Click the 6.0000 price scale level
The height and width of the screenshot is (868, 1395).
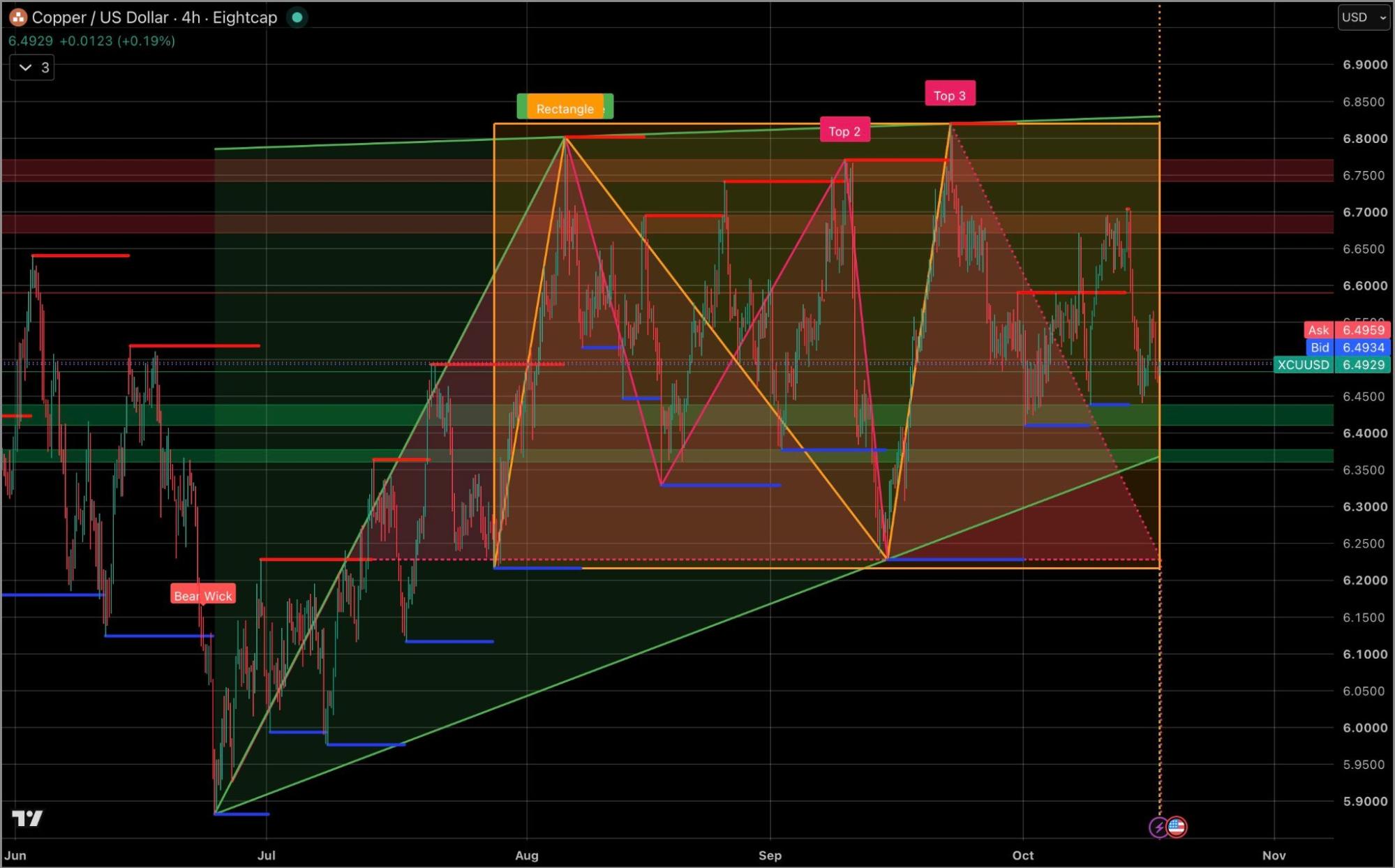(1365, 728)
